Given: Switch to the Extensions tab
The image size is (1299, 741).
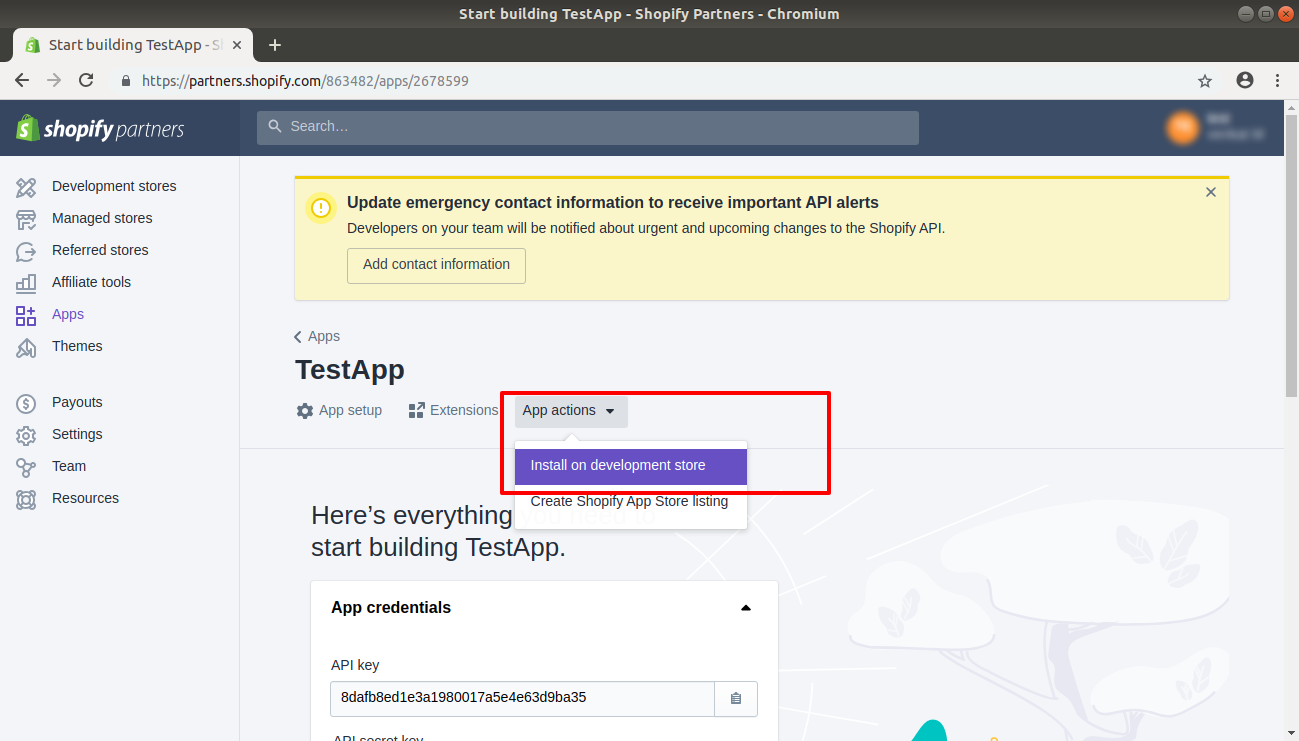Looking at the screenshot, I should pyautogui.click(x=453, y=411).
